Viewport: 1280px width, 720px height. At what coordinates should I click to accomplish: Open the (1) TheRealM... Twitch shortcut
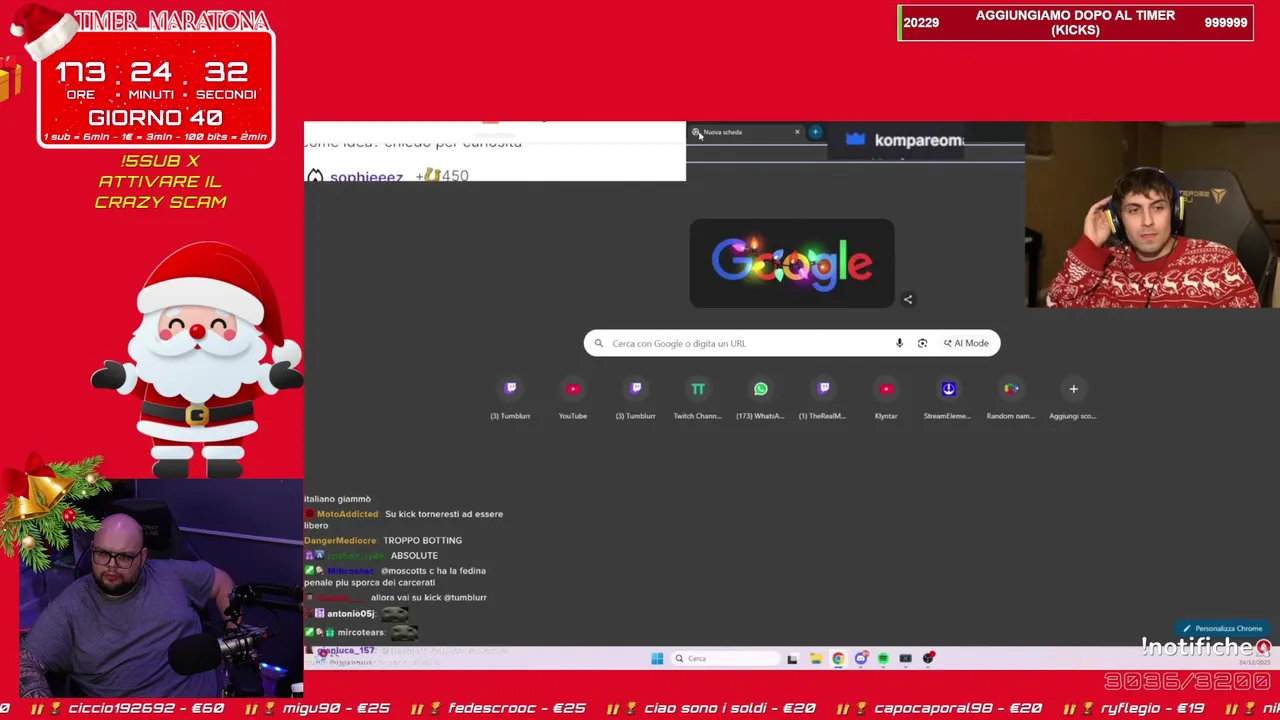tap(823, 397)
